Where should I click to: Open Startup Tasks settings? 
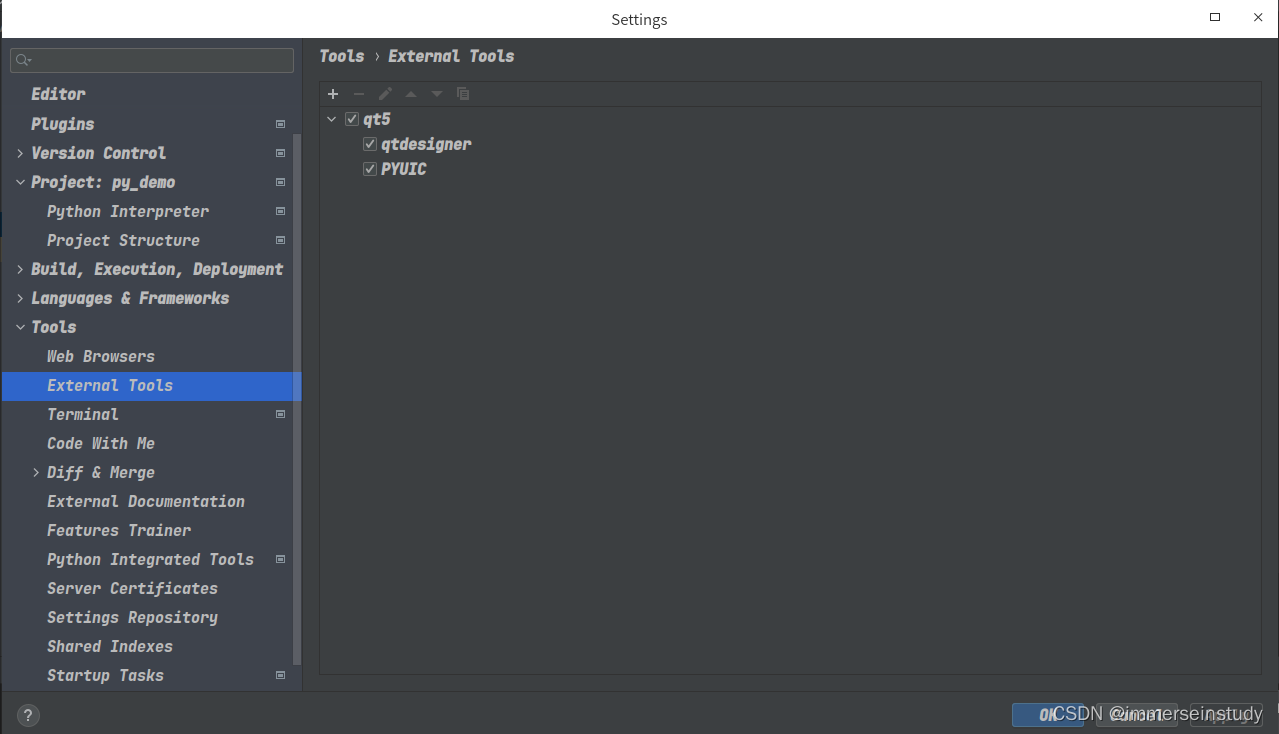tap(105, 675)
